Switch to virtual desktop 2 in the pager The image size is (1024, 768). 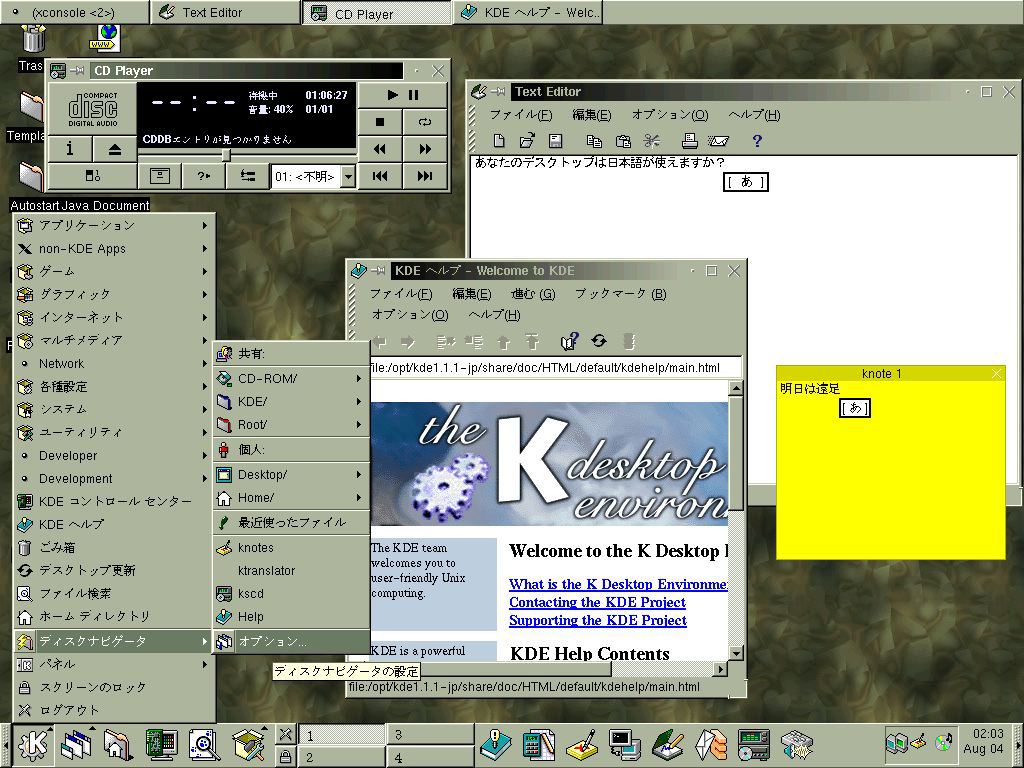point(340,758)
